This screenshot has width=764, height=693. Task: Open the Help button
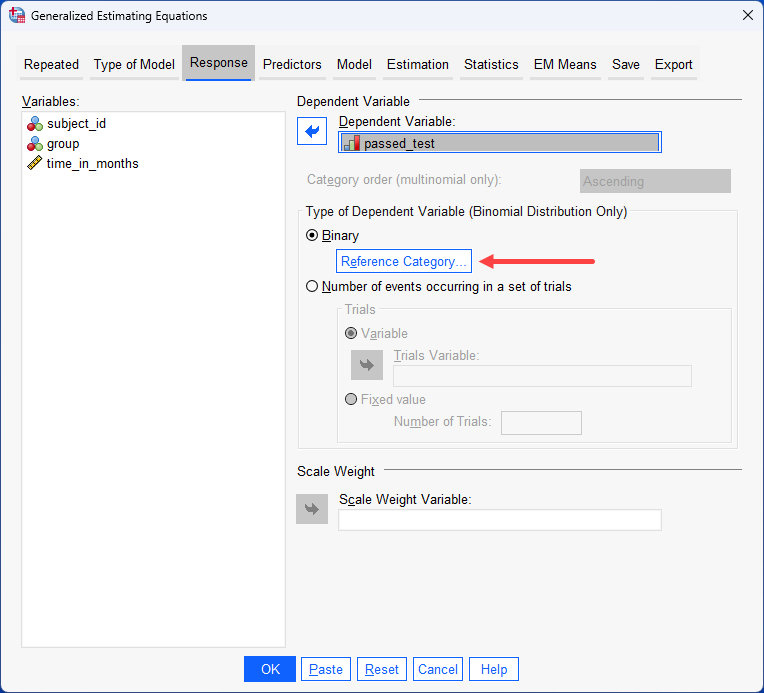tap(494, 669)
